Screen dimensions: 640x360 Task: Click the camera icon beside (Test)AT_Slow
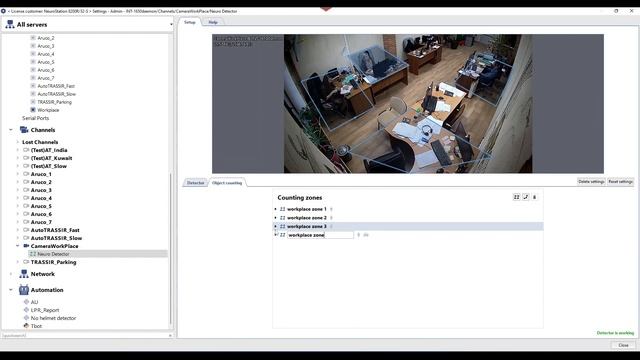(26, 166)
